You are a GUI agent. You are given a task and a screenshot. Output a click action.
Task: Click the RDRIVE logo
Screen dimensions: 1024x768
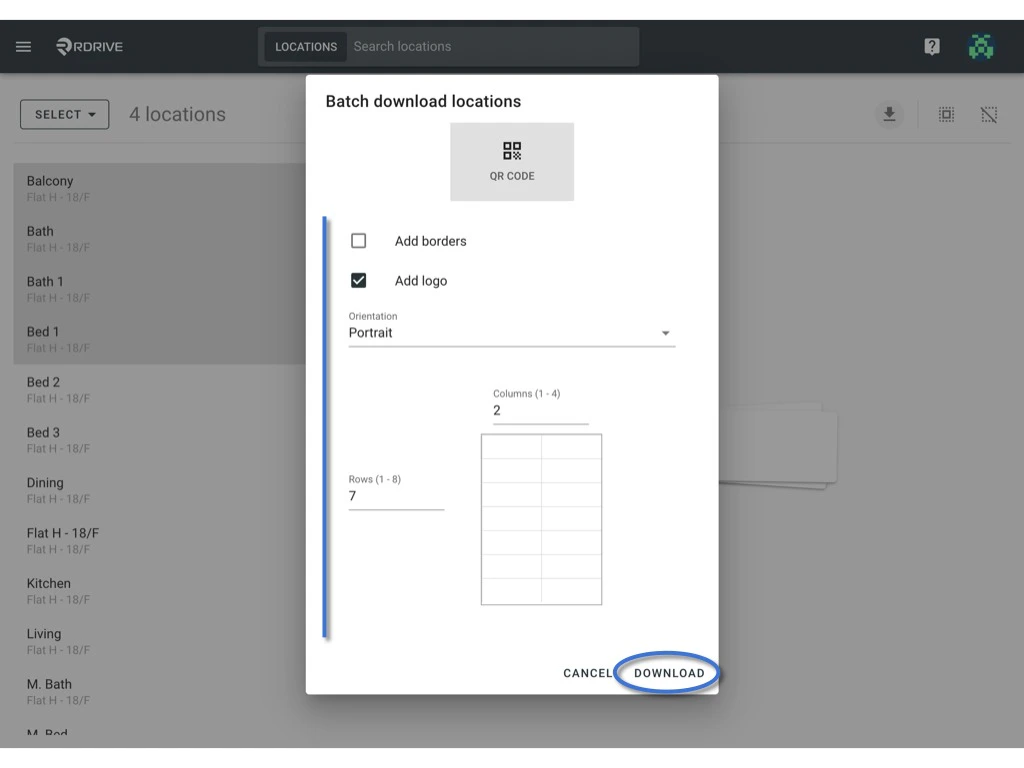point(91,46)
